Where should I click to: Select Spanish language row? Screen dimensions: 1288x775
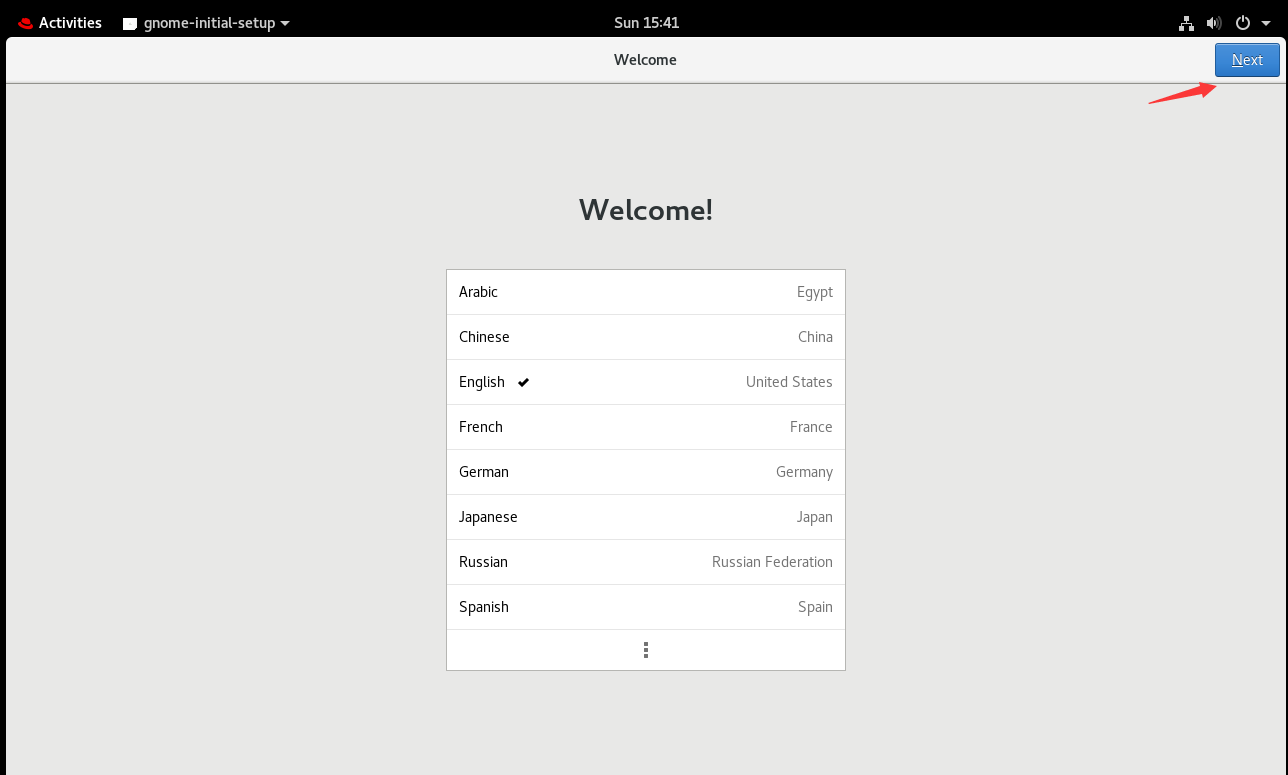pyautogui.click(x=646, y=607)
